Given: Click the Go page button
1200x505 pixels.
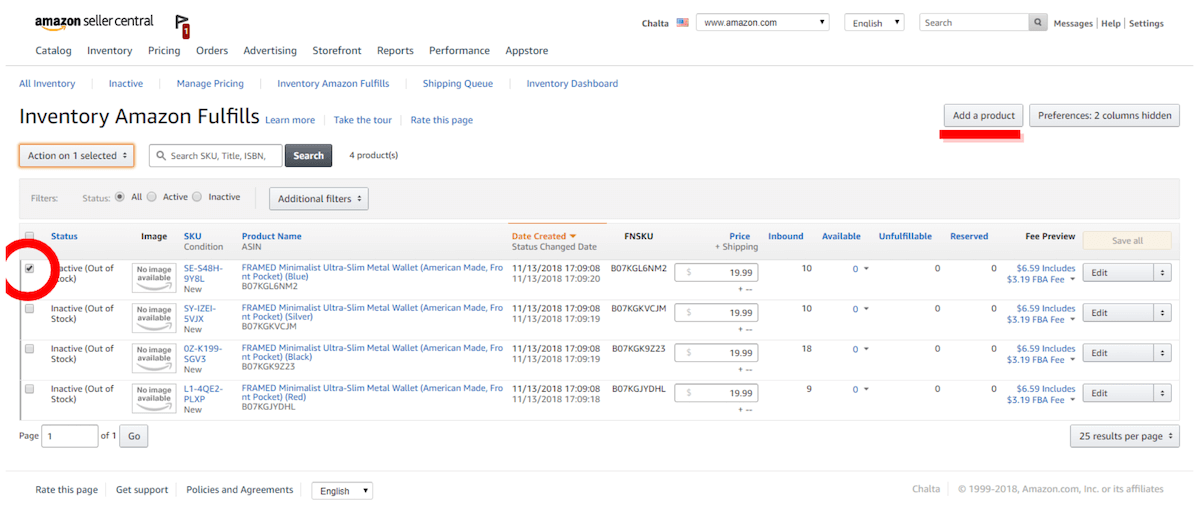Looking at the screenshot, I should (x=134, y=436).
